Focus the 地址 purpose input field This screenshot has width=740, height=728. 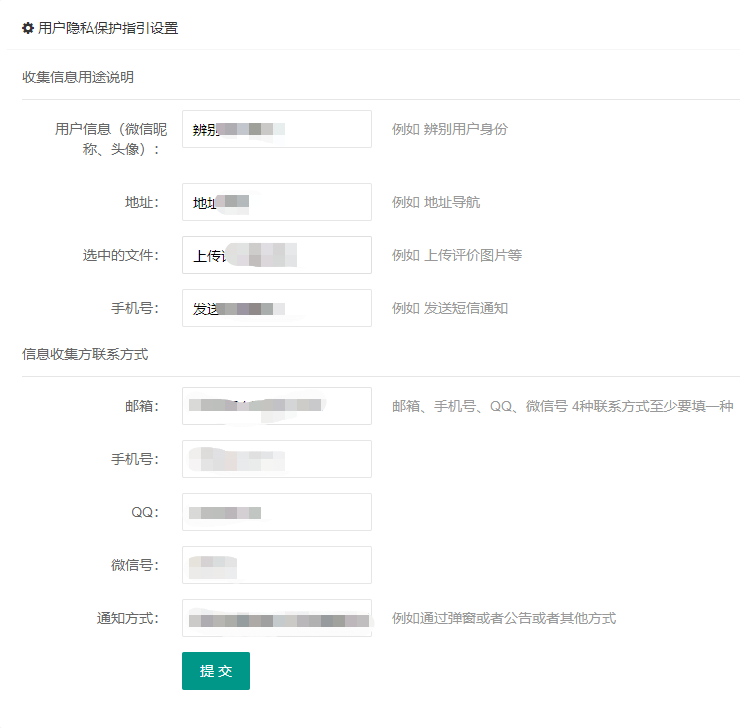(277, 202)
